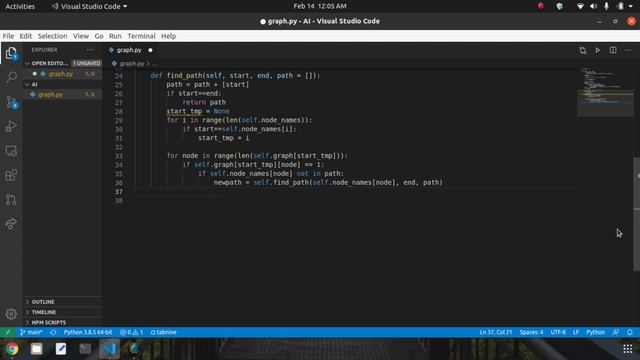This screenshot has height=360, width=640.
Task: Select graph.py in the AI folder
Action: tap(51, 95)
